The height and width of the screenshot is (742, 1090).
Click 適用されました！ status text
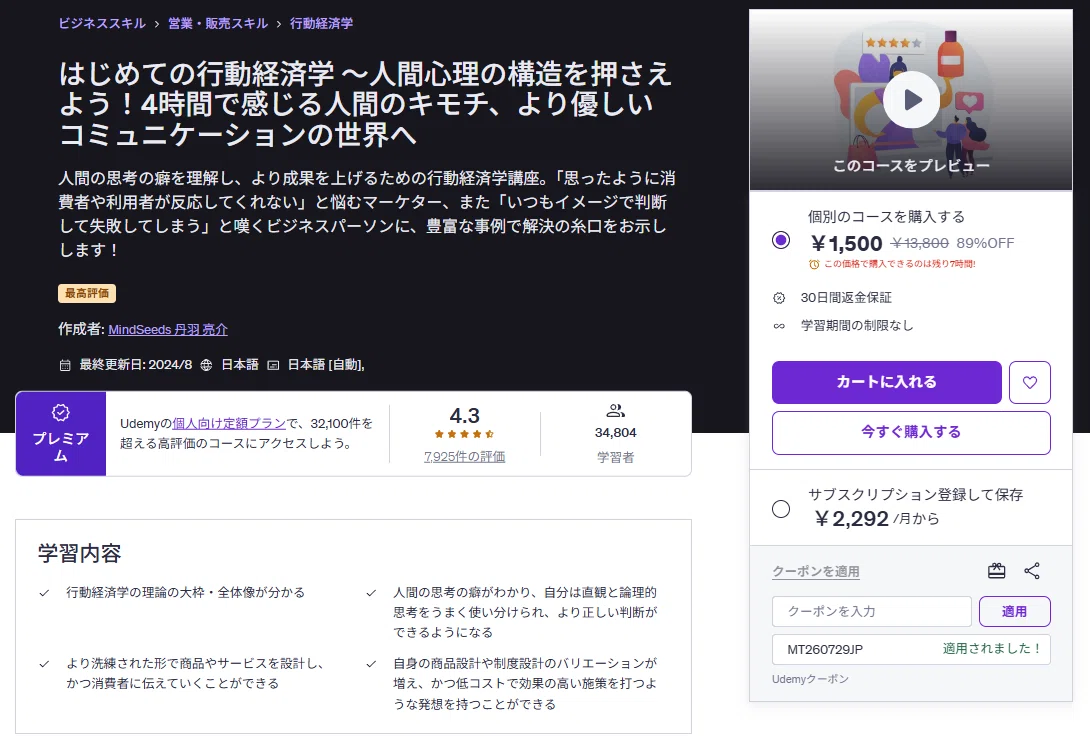coord(992,649)
